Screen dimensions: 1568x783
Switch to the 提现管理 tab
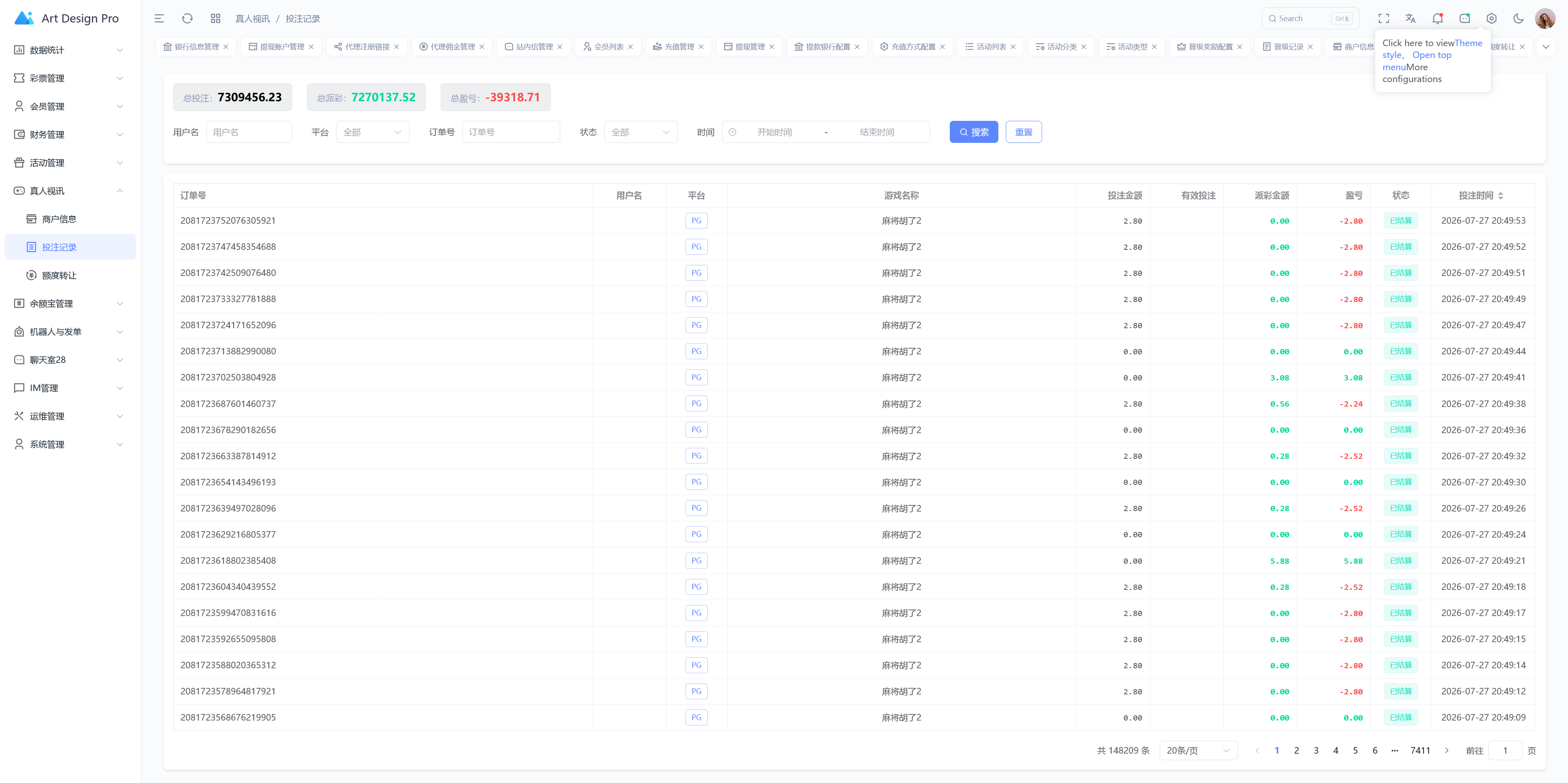pyautogui.click(x=749, y=47)
